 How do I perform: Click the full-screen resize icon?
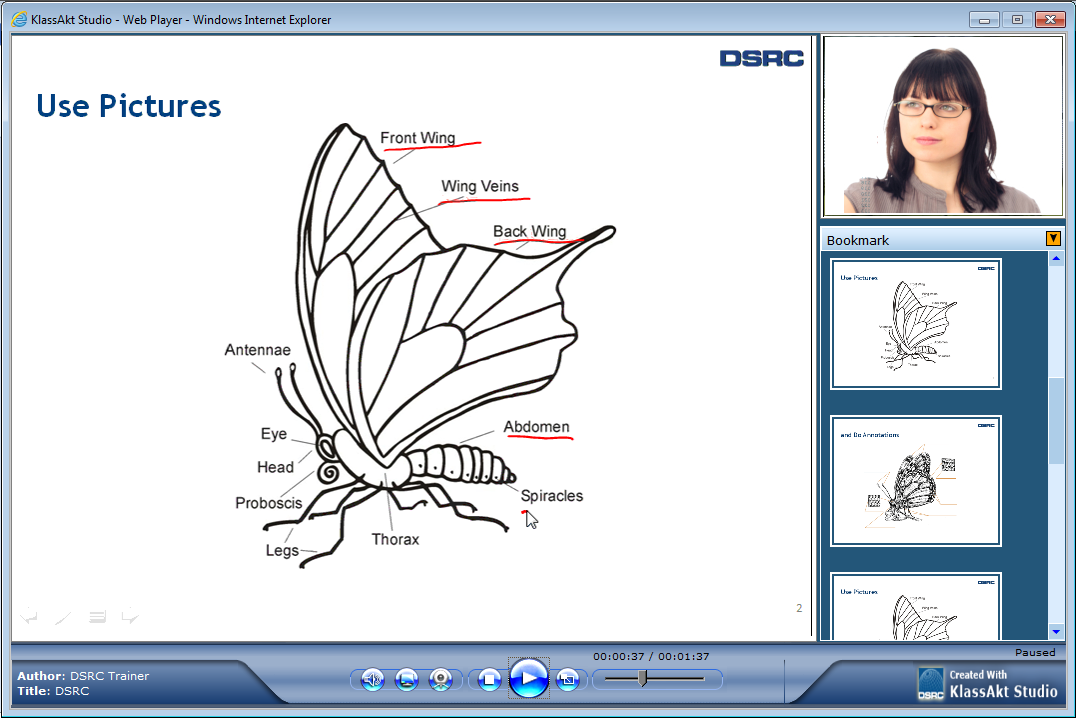(x=567, y=680)
